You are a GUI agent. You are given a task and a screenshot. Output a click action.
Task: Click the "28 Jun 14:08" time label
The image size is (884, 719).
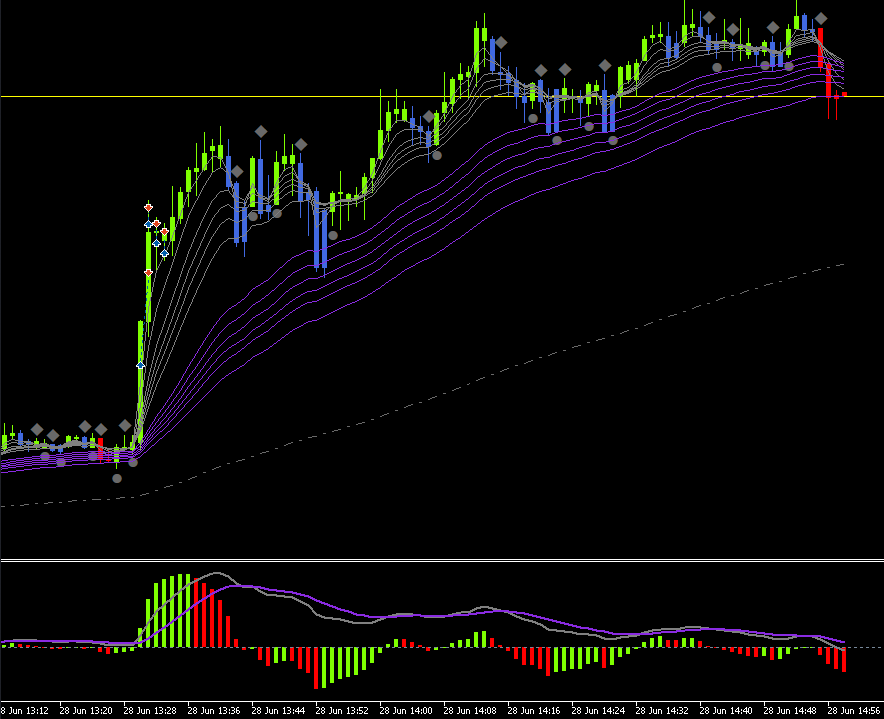tap(470, 711)
